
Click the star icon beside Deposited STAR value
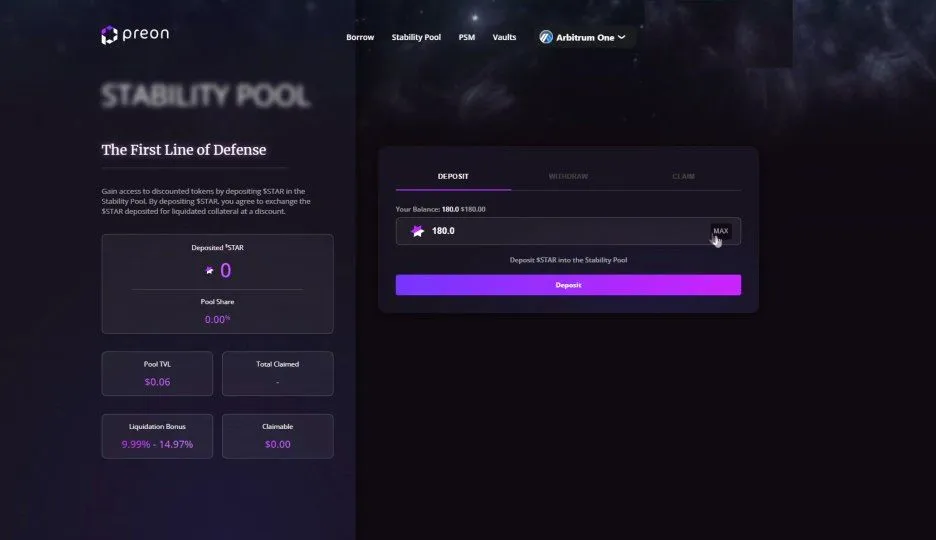click(x=210, y=270)
